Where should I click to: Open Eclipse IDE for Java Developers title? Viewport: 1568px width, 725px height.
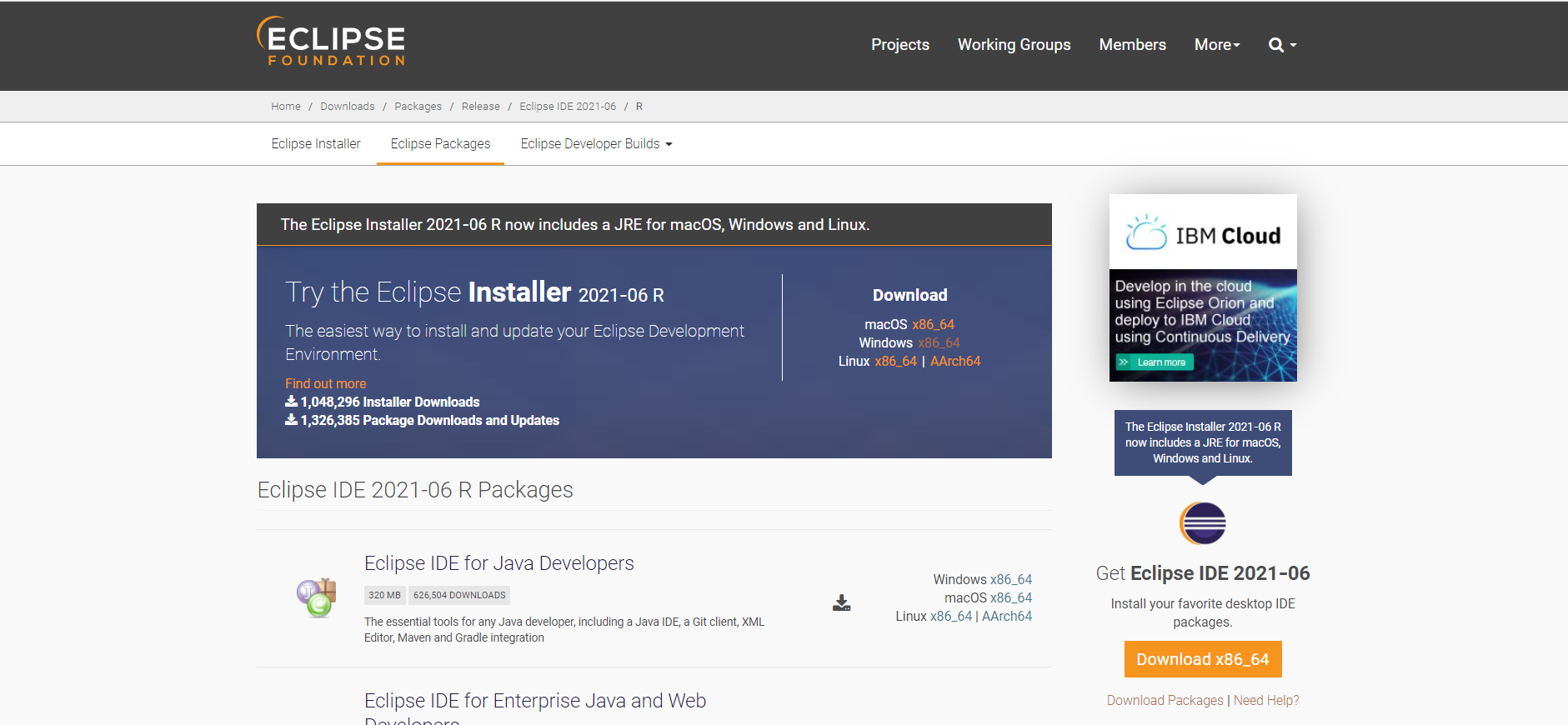click(x=499, y=563)
